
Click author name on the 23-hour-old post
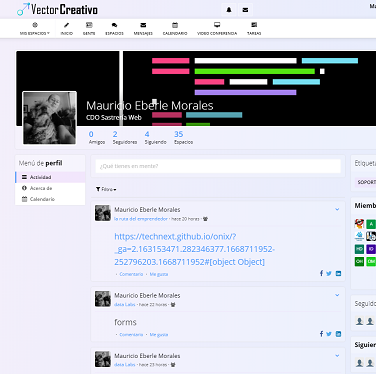click(147, 356)
